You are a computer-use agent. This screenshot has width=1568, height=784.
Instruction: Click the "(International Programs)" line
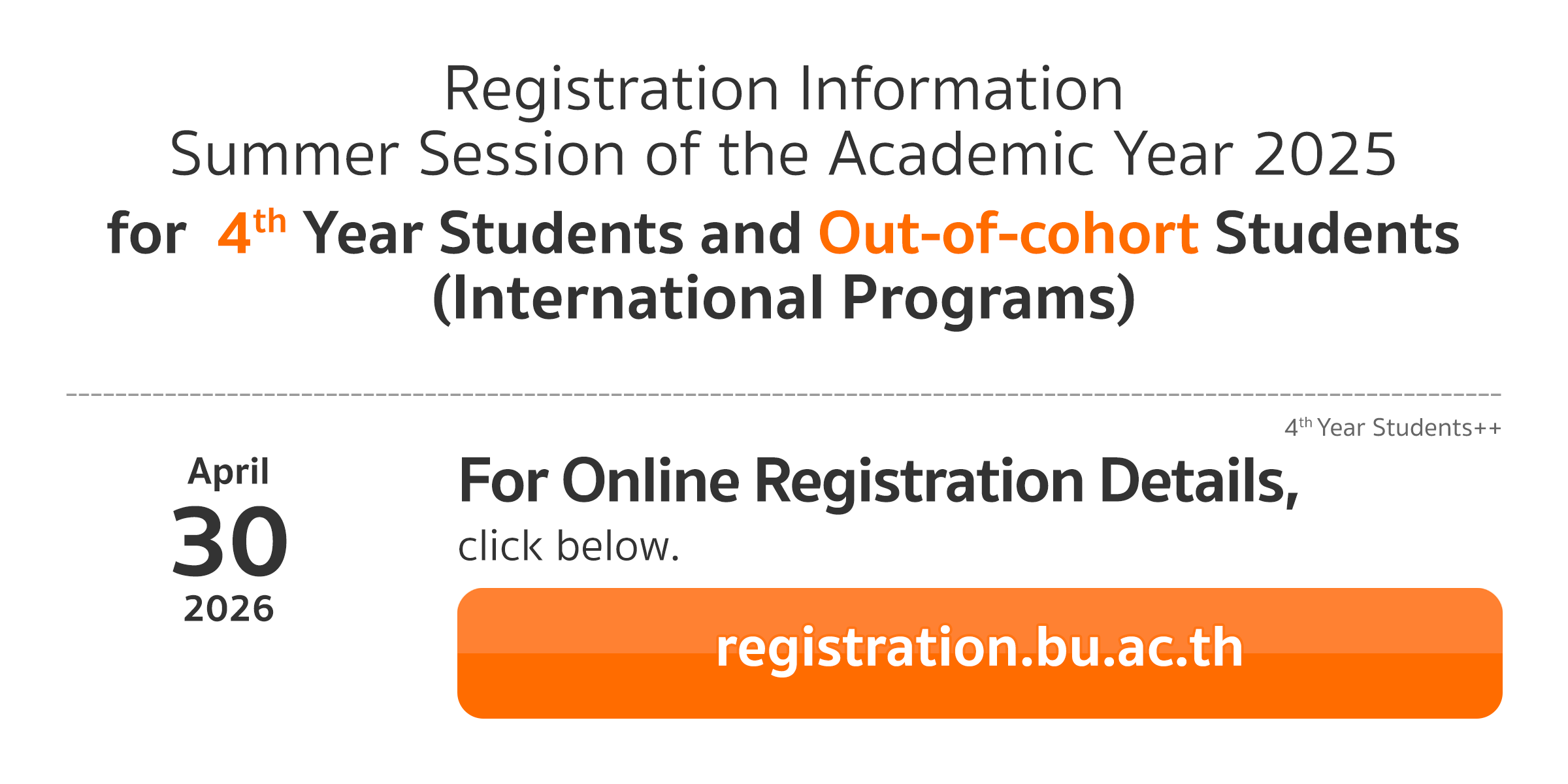click(x=783, y=299)
